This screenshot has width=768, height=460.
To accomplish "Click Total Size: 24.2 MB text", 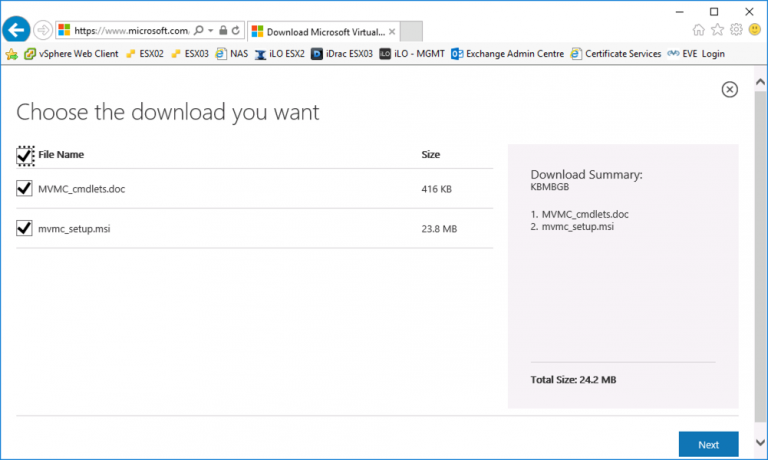I will (x=574, y=380).
